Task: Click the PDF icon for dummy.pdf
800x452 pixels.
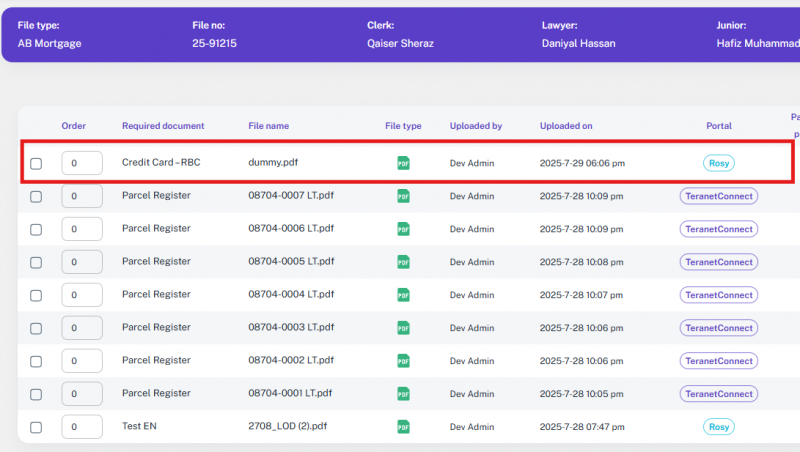Action: coord(403,163)
